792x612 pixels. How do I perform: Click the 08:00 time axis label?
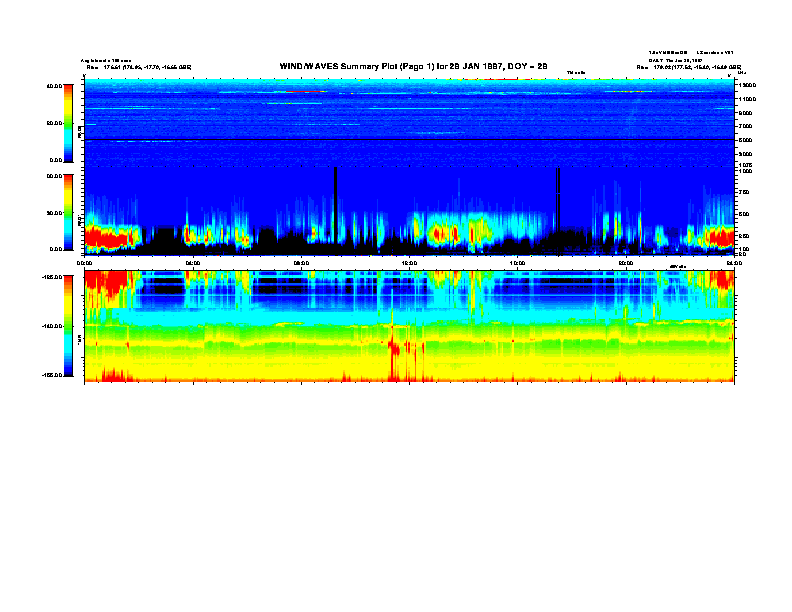click(301, 263)
